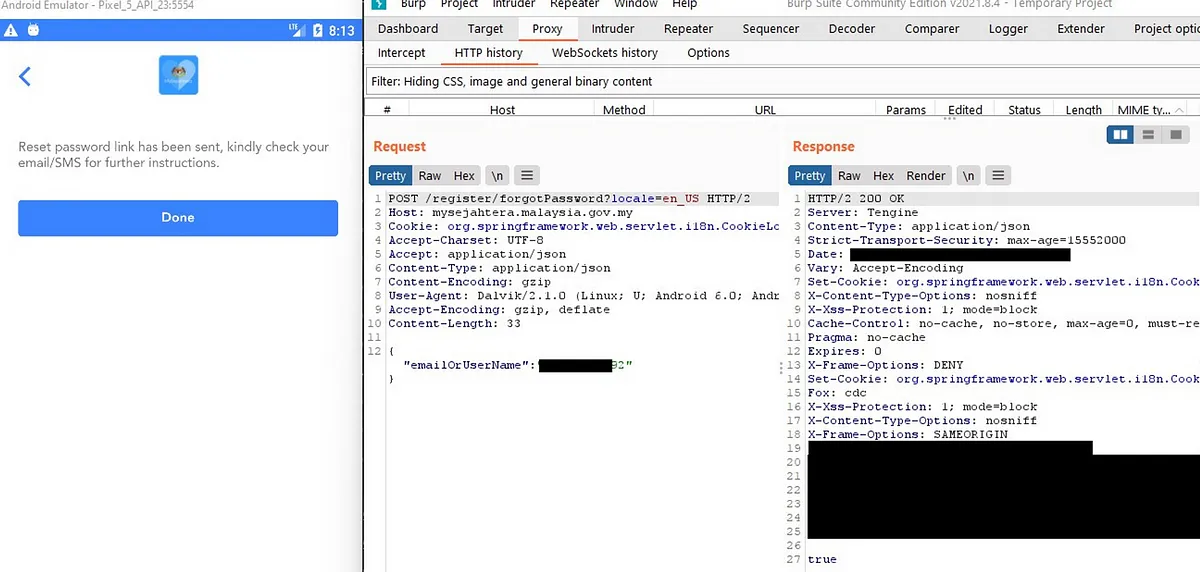Screen dimensions: 1200x572
Task: Open the Request pane hamburger options menu
Action: click(528, 176)
